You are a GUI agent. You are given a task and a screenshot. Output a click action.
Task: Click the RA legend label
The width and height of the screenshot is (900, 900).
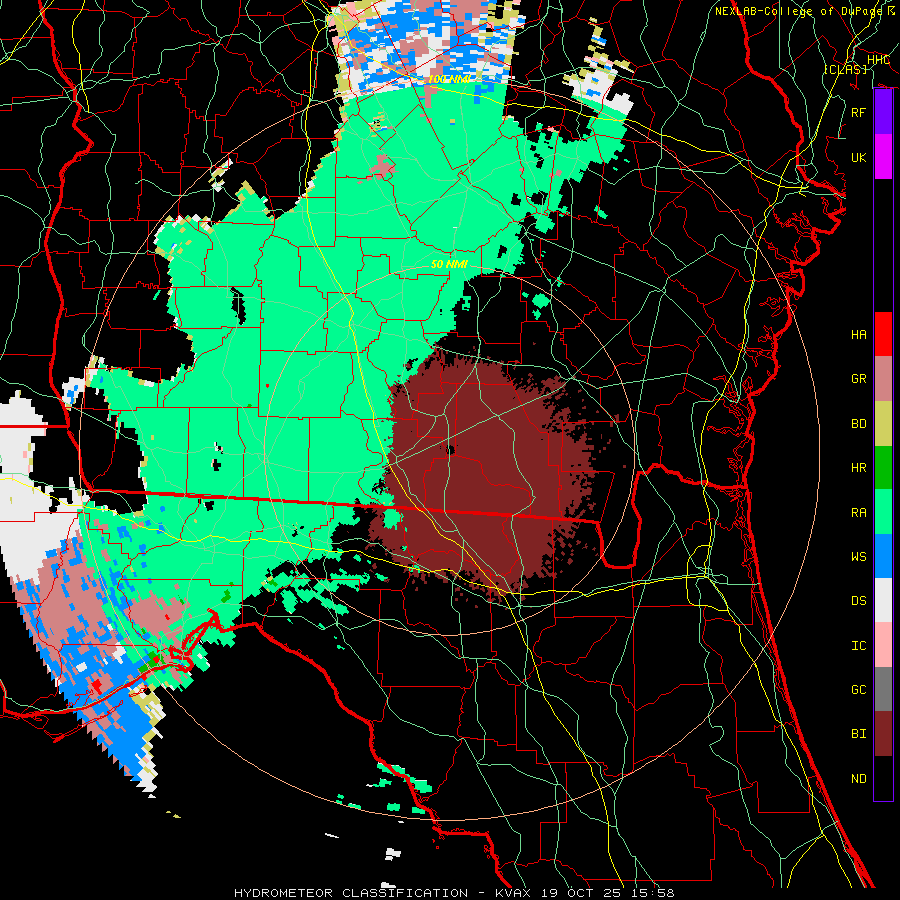coord(858,512)
